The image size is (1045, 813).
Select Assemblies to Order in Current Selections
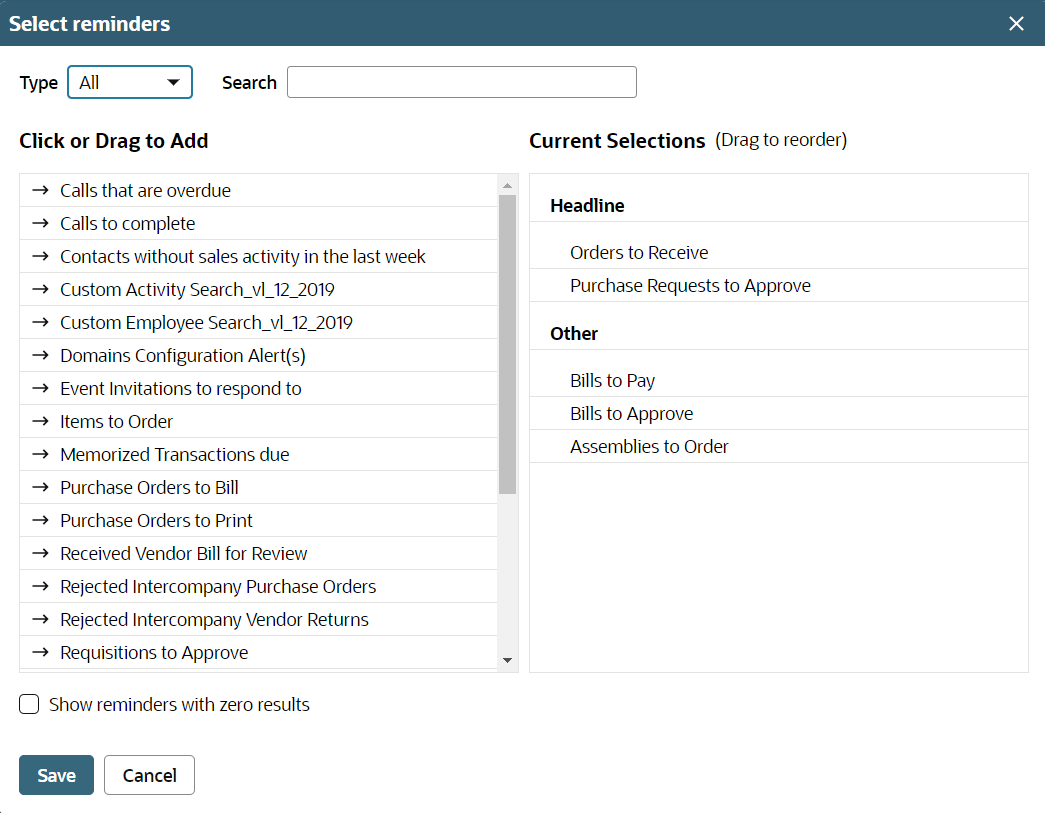pos(649,447)
